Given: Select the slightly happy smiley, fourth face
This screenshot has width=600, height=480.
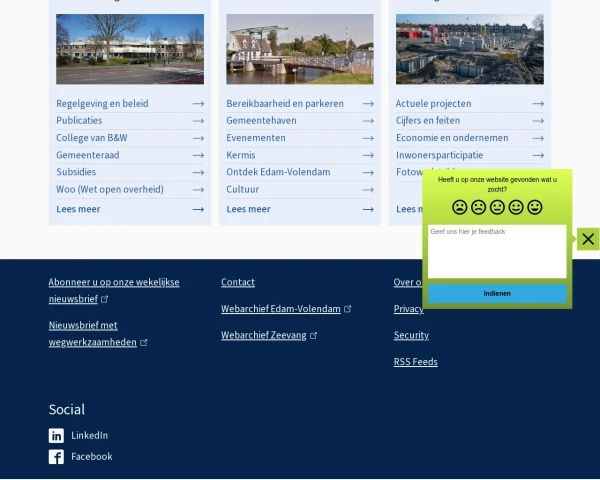Looking at the screenshot, I should [516, 207].
